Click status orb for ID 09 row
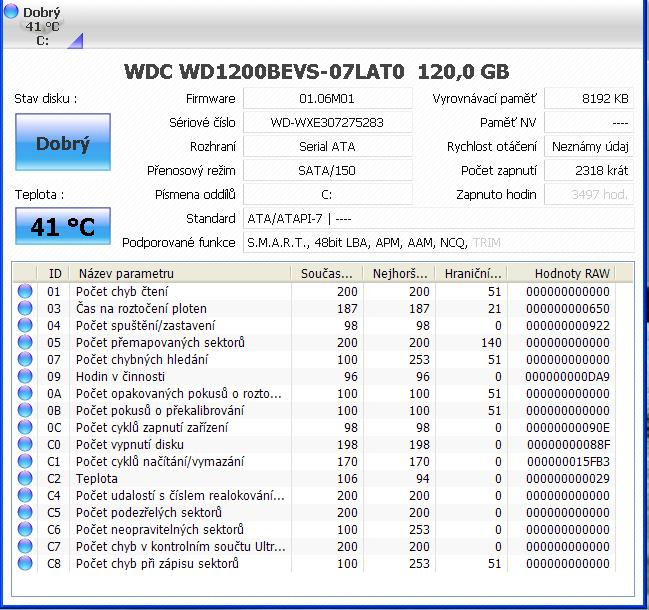Viewport: 649px width, 610px height. [x=25, y=376]
